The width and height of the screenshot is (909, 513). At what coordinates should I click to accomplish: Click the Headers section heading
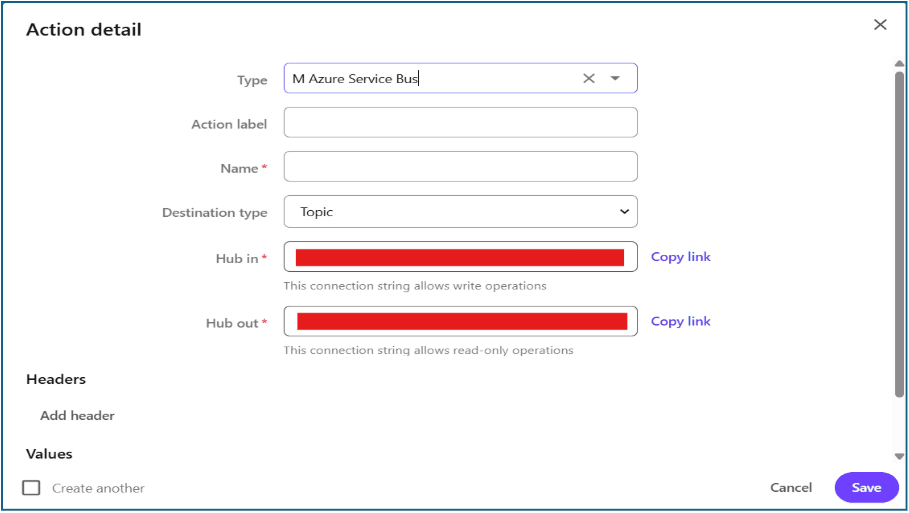point(56,380)
